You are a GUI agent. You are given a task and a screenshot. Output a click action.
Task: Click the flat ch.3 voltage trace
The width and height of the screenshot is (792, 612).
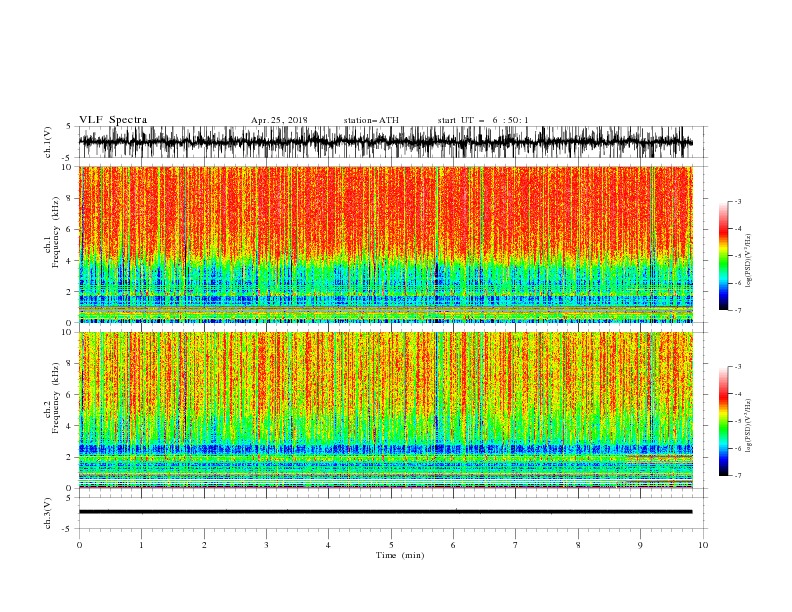tap(385, 512)
